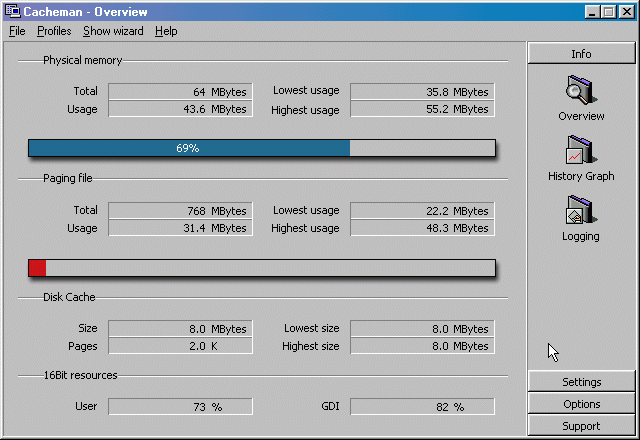Open the Overview magnifier icon
This screenshot has height=440, width=640.
581,90
